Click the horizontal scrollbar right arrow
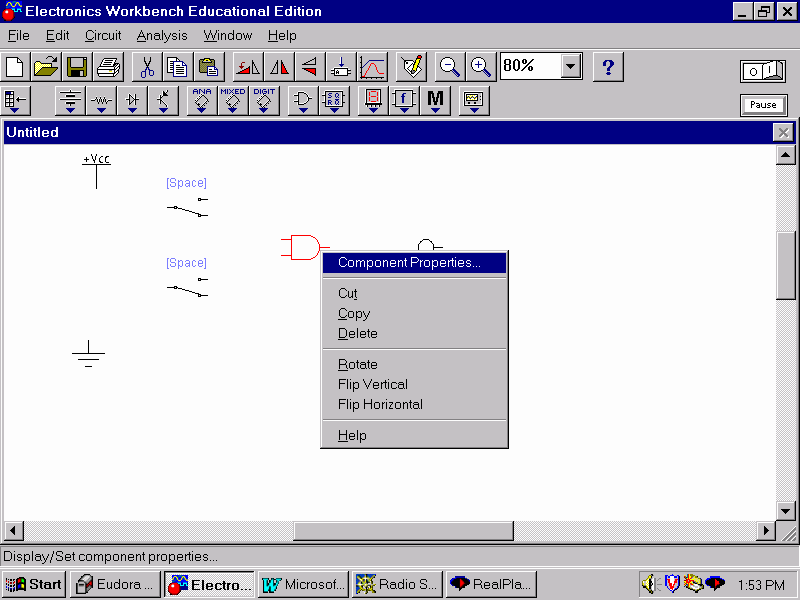Screen dimensions: 800x600 [x=765, y=531]
